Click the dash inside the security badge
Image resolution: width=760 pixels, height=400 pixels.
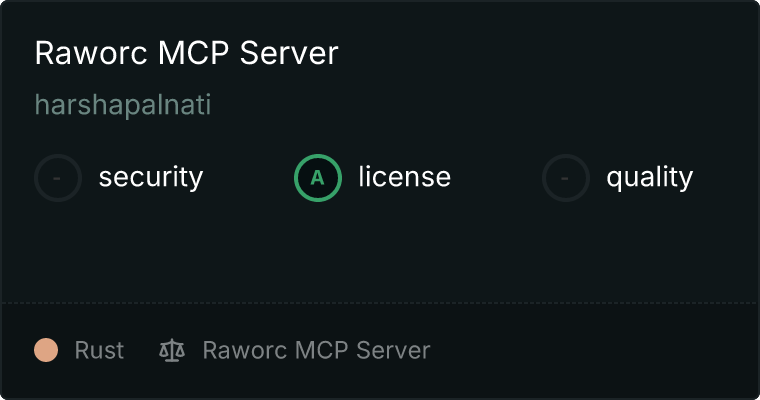[x=57, y=178]
